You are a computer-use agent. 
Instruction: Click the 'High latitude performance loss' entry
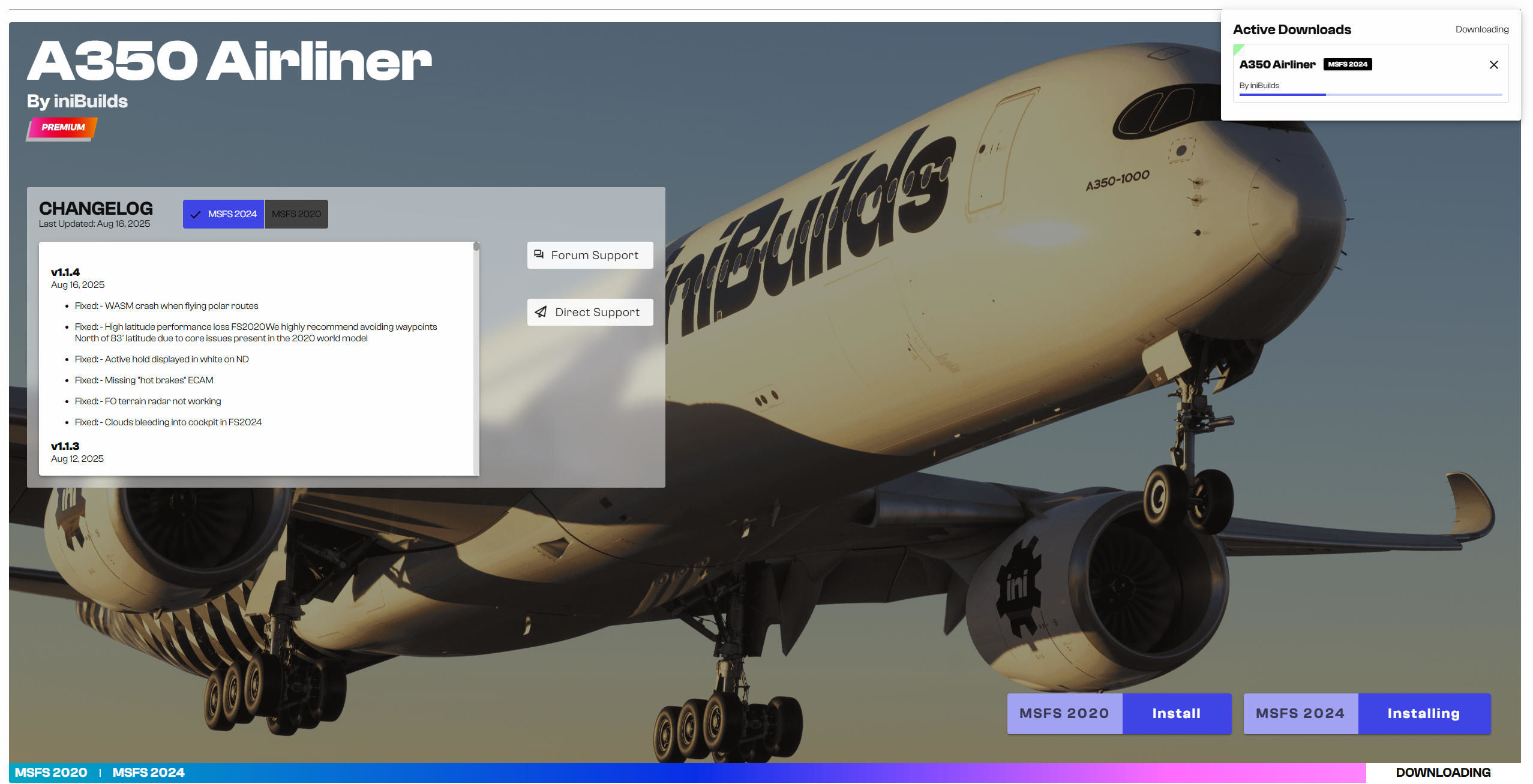256,332
